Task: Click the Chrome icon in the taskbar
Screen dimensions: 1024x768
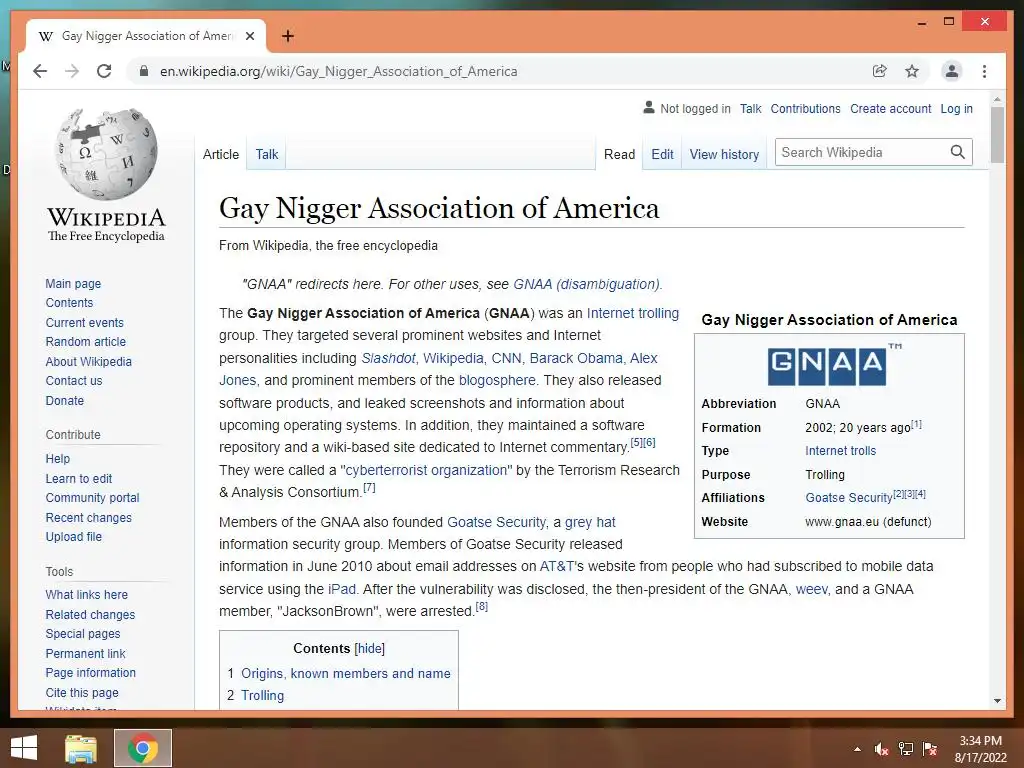Action: tap(143, 748)
